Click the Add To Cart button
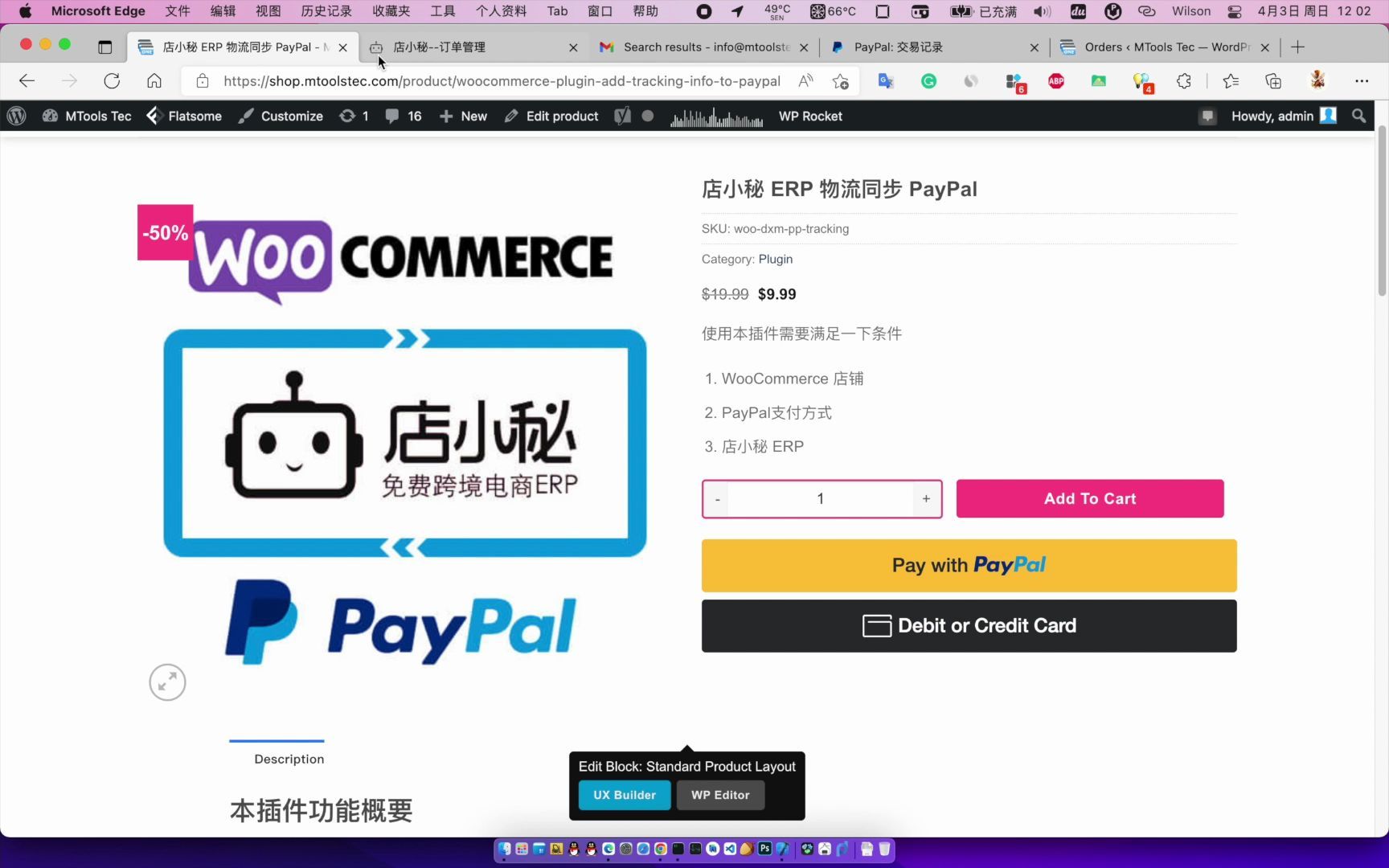1389x868 pixels. click(x=1090, y=498)
